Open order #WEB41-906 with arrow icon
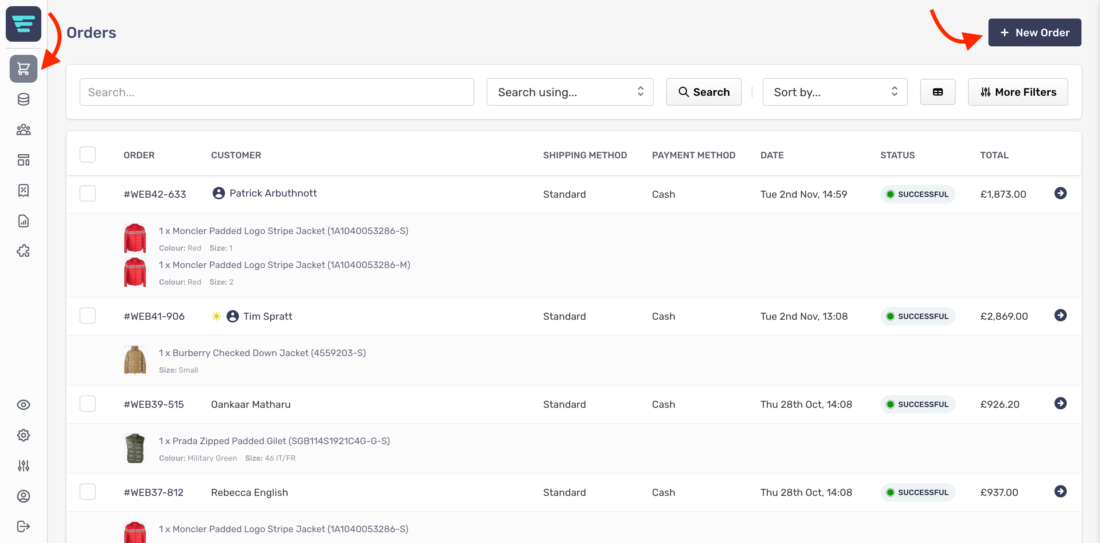 point(1060,316)
